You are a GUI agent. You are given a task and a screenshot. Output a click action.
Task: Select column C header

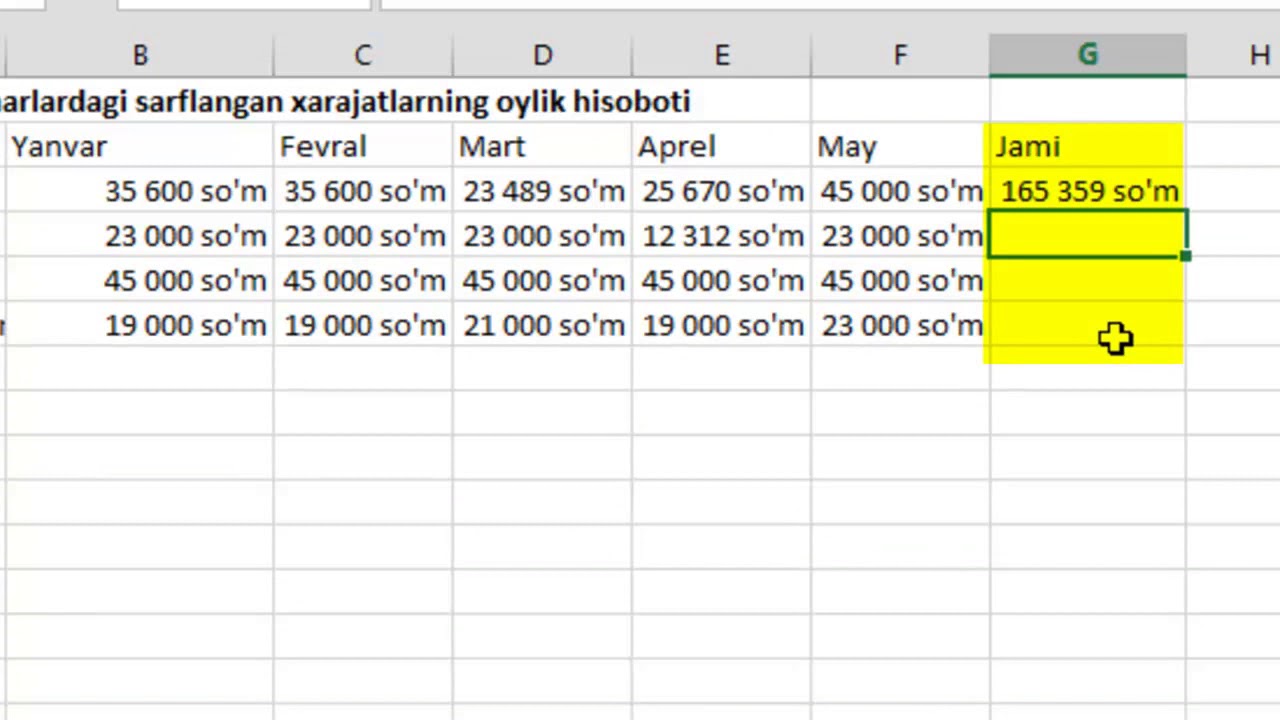[x=363, y=56]
